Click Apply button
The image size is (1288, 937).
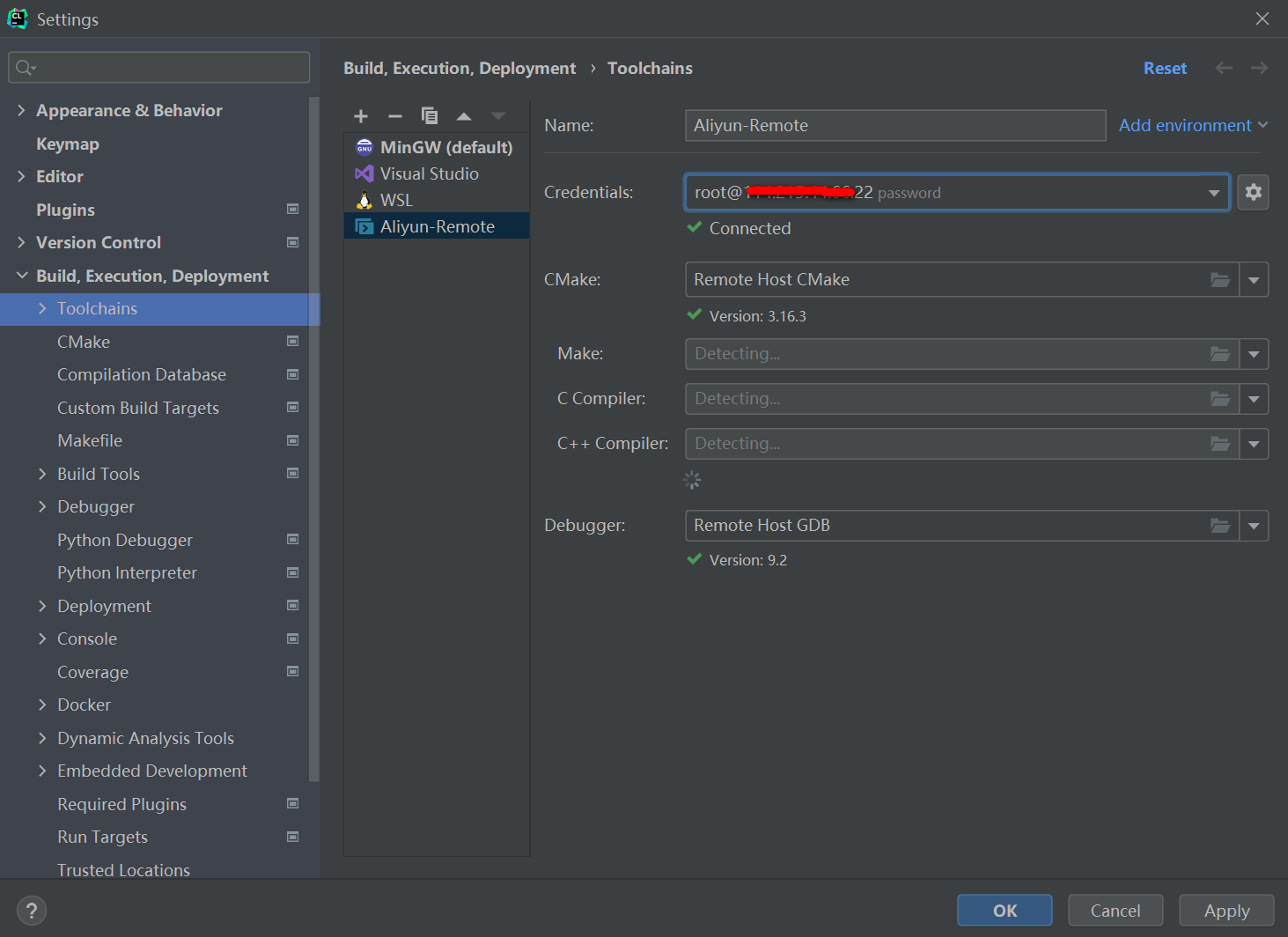click(x=1226, y=911)
